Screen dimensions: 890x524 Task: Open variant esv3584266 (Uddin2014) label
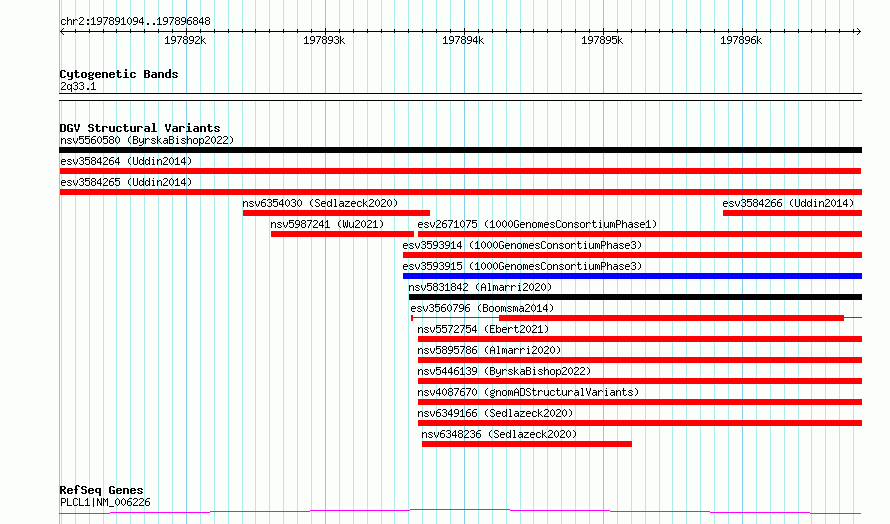(788, 203)
